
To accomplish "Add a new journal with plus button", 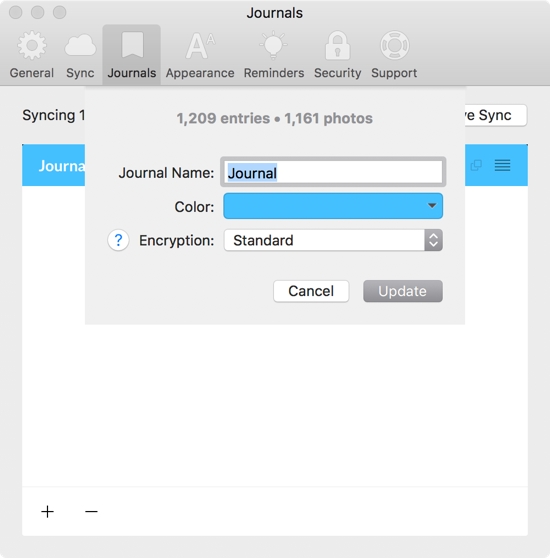I will pyautogui.click(x=47, y=511).
